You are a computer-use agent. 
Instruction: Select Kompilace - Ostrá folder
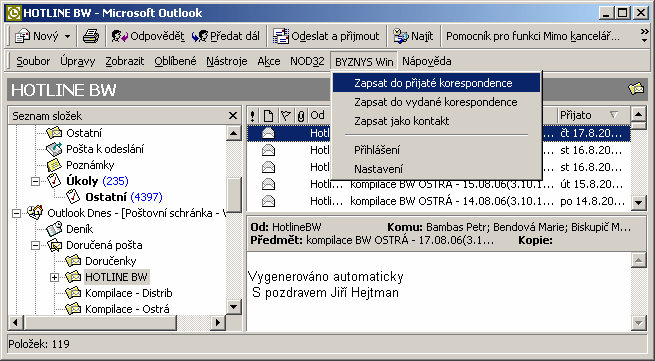pos(127,309)
